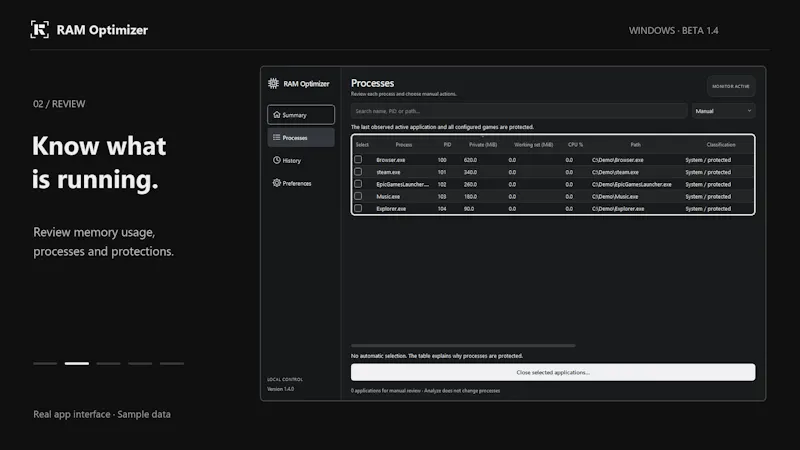Click PID value 102
Screen dimensions: 800x450
442,184
